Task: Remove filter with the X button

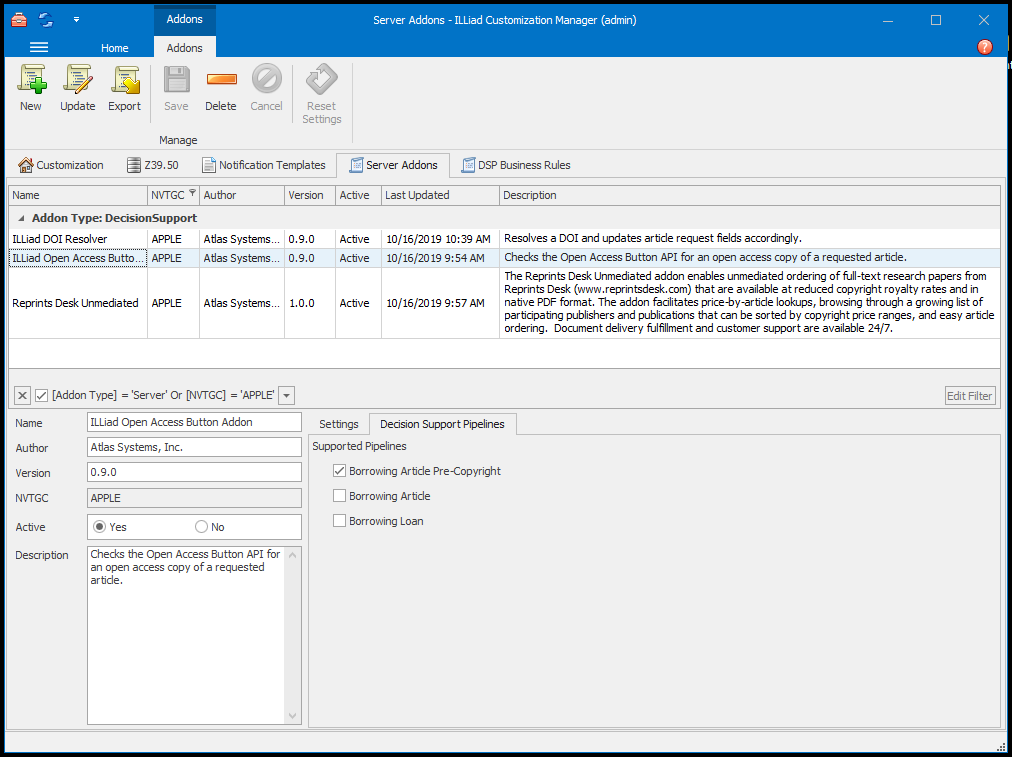Action: coord(22,396)
